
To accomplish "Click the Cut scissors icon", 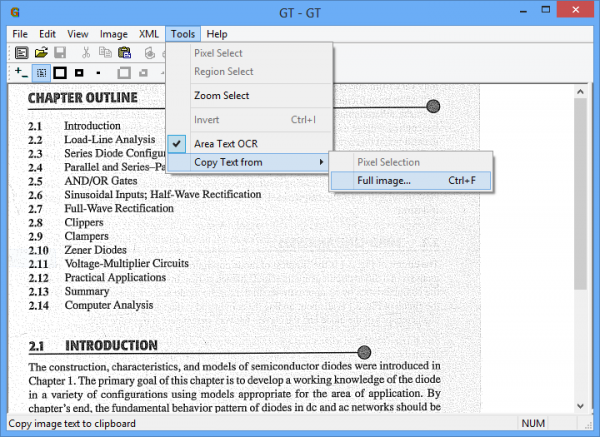I will click(86, 52).
